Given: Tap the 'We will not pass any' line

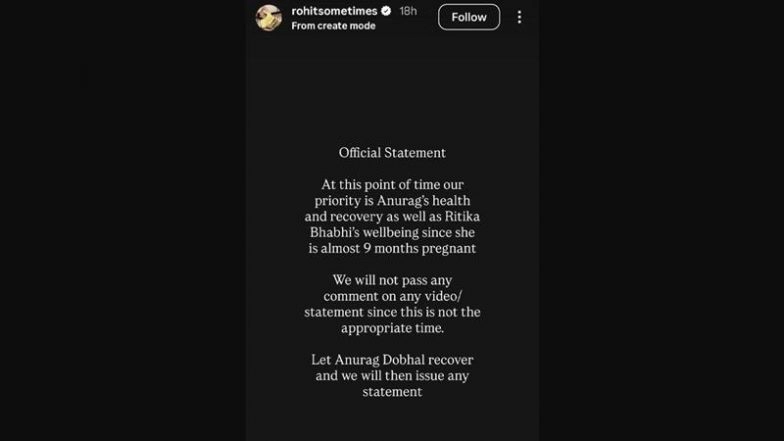Looking at the screenshot, I should (x=392, y=280).
